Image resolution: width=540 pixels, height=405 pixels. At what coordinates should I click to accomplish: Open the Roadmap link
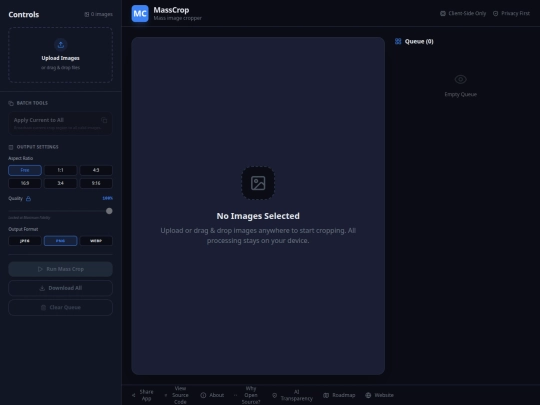(339, 395)
